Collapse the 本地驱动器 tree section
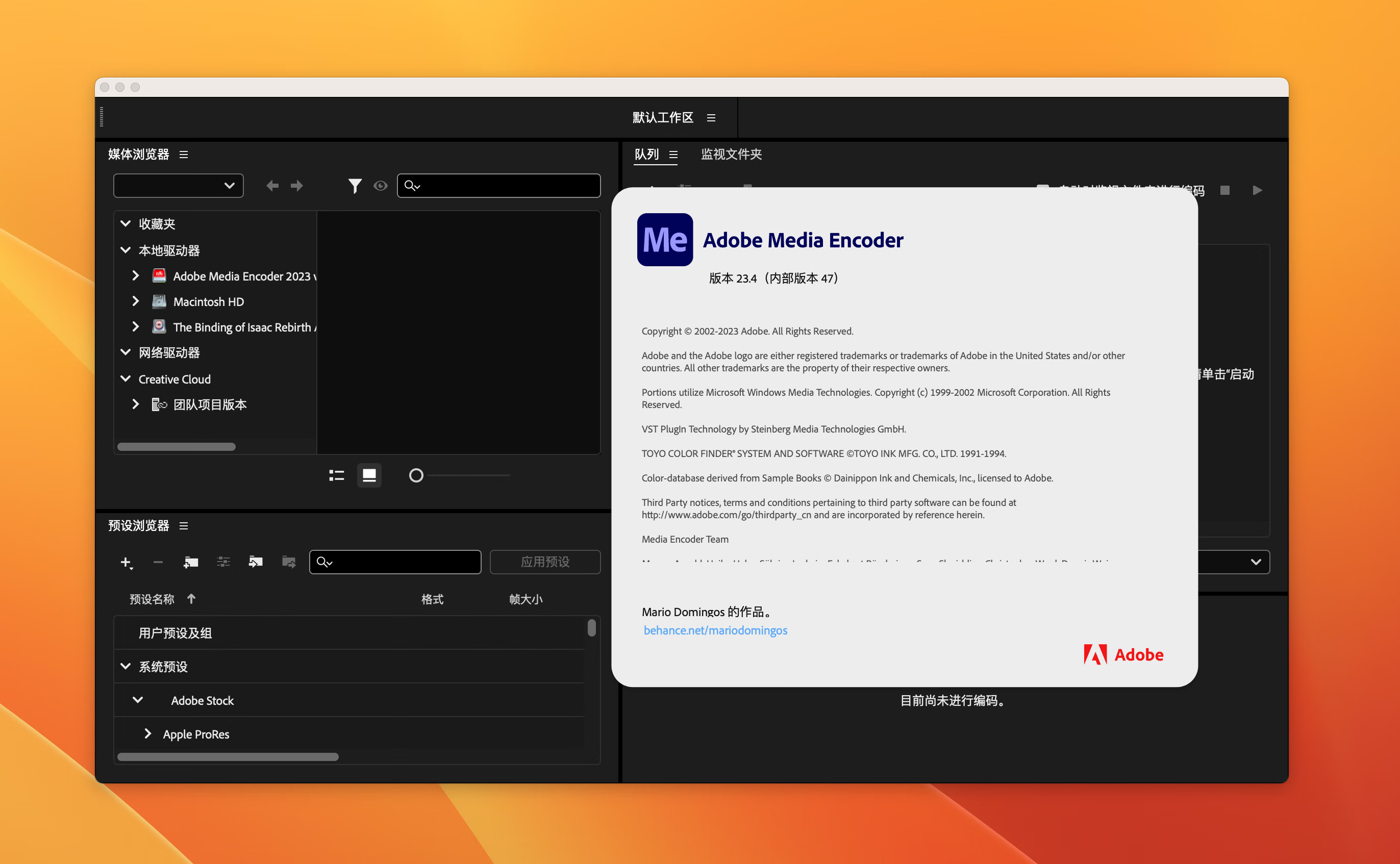Screen dimensions: 1400x864 [x=126, y=250]
